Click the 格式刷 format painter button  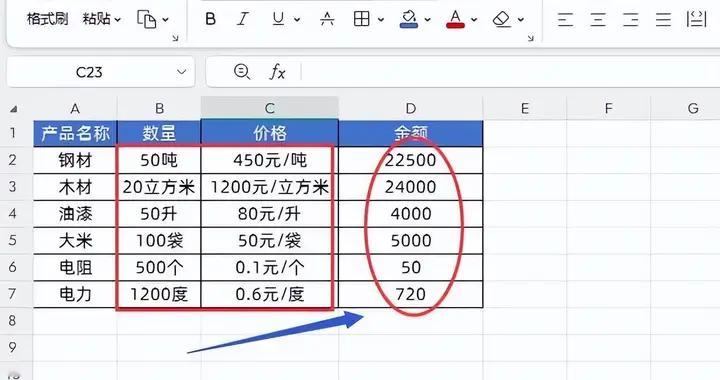tap(47, 19)
